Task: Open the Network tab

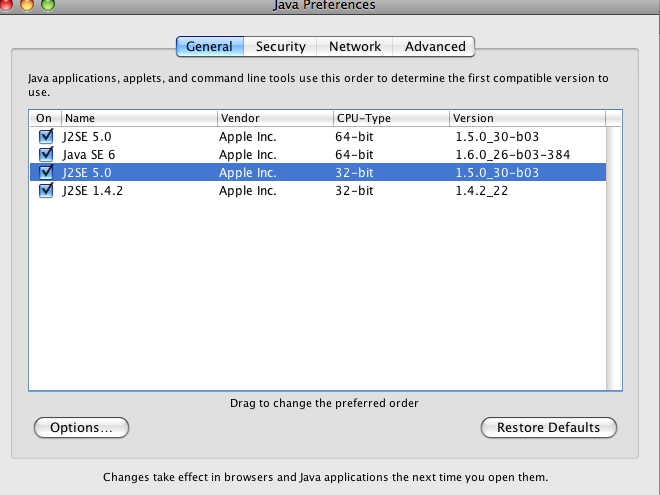Action: (355, 46)
